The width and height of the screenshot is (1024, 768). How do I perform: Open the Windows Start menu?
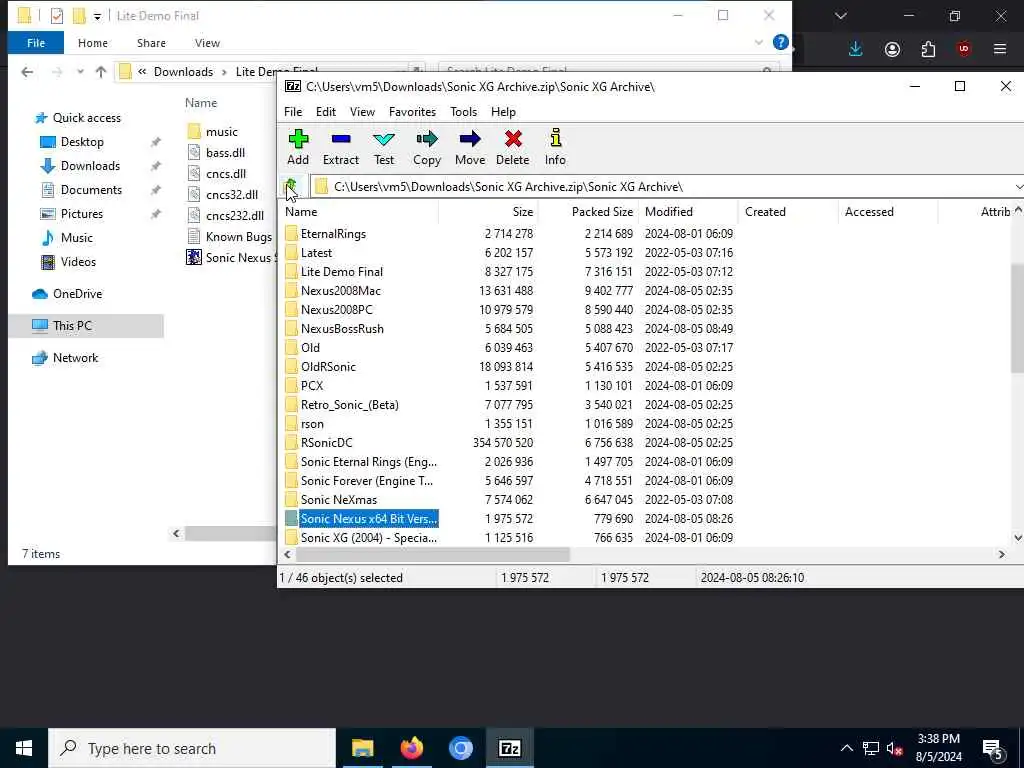tap(24, 748)
